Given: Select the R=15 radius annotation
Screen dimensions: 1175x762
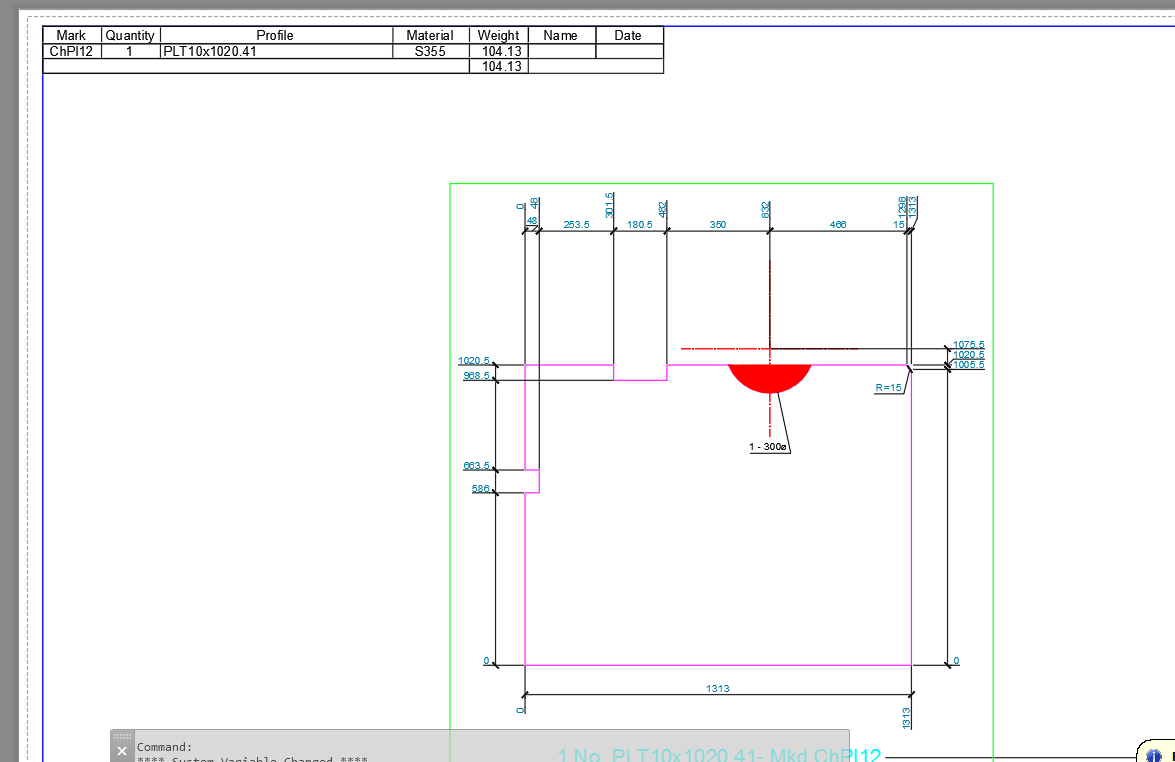Looking at the screenshot, I should [888, 386].
